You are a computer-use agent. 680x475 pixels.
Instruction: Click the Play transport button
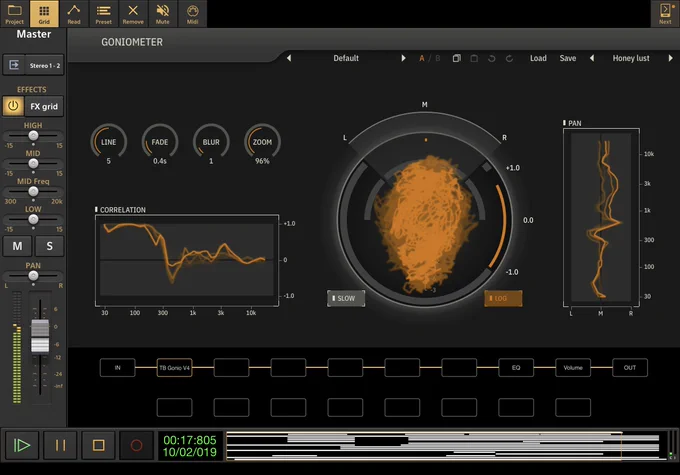point(22,445)
